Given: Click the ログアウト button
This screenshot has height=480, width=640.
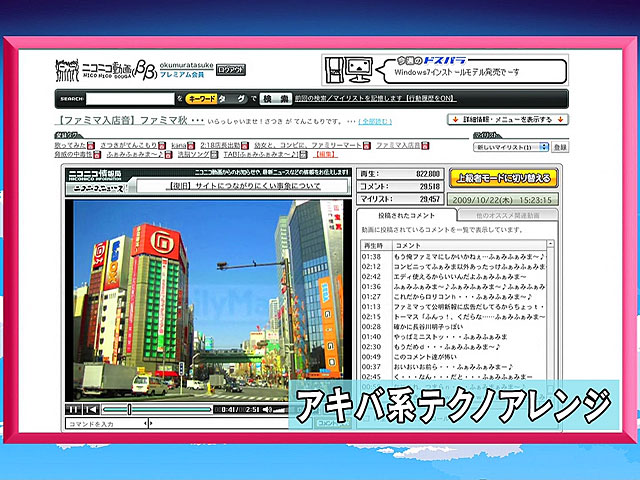Looking at the screenshot, I should (x=231, y=70).
